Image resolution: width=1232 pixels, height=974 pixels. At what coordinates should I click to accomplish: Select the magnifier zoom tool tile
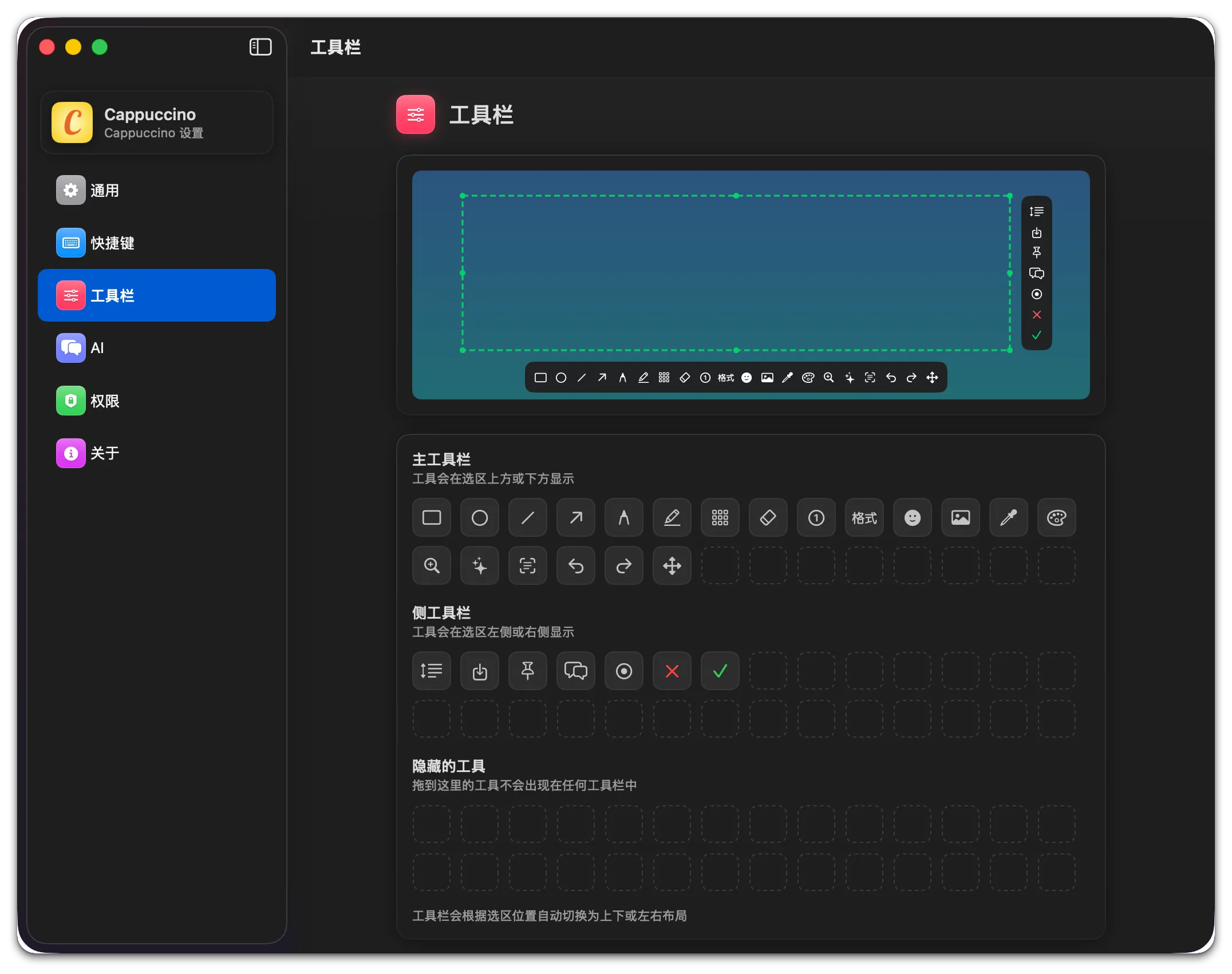pos(432,566)
